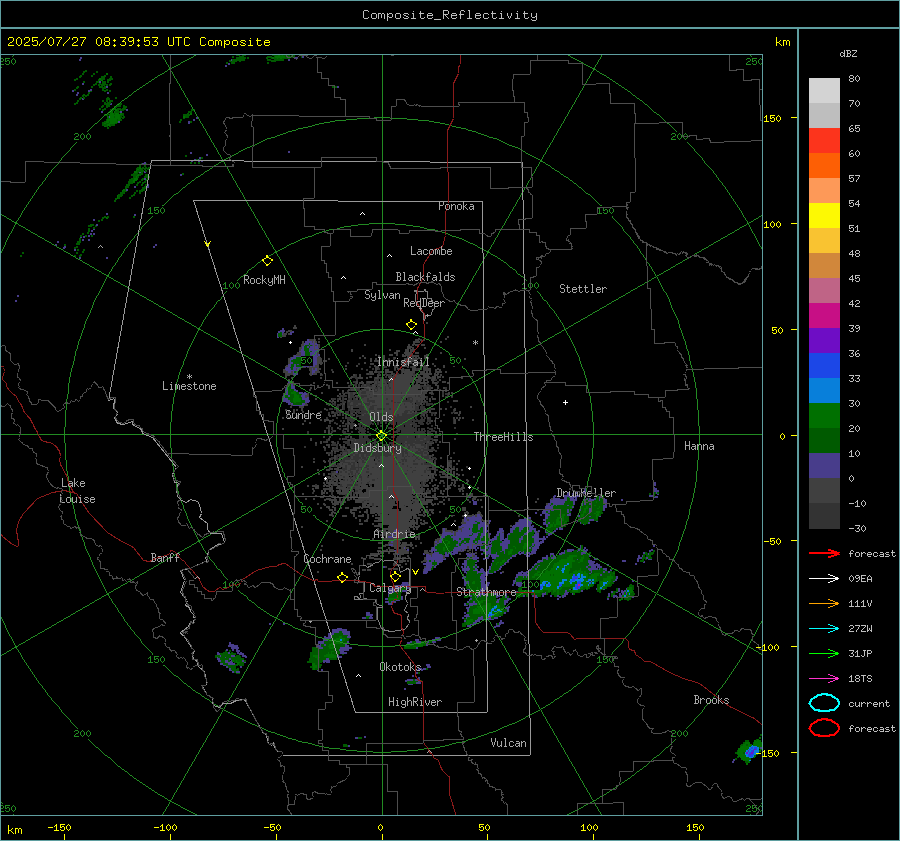This screenshot has width=900, height=841.
Task: Select the white 09EA arrow icon
Action: coord(824,578)
